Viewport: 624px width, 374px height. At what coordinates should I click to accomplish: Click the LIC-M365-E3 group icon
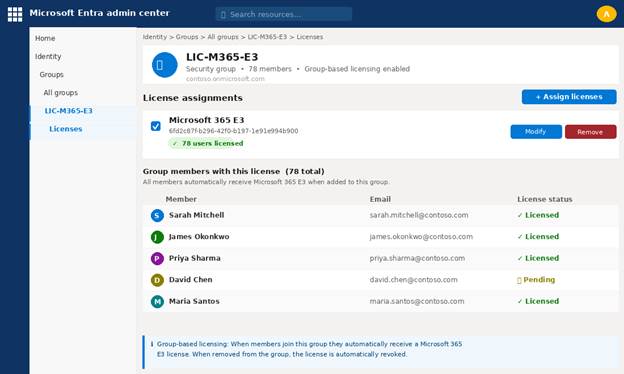[164, 65]
